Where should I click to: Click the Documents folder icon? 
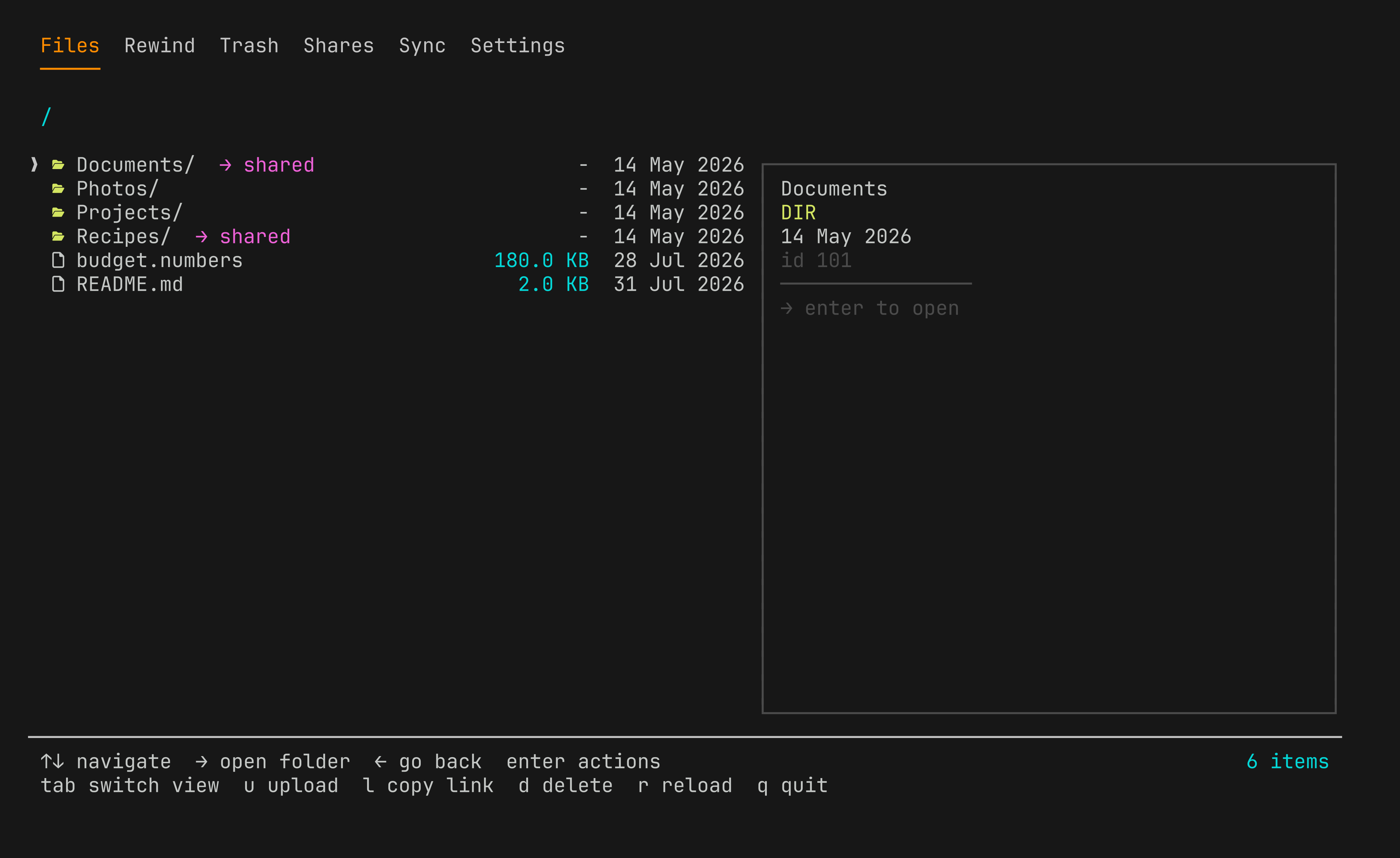(x=58, y=165)
